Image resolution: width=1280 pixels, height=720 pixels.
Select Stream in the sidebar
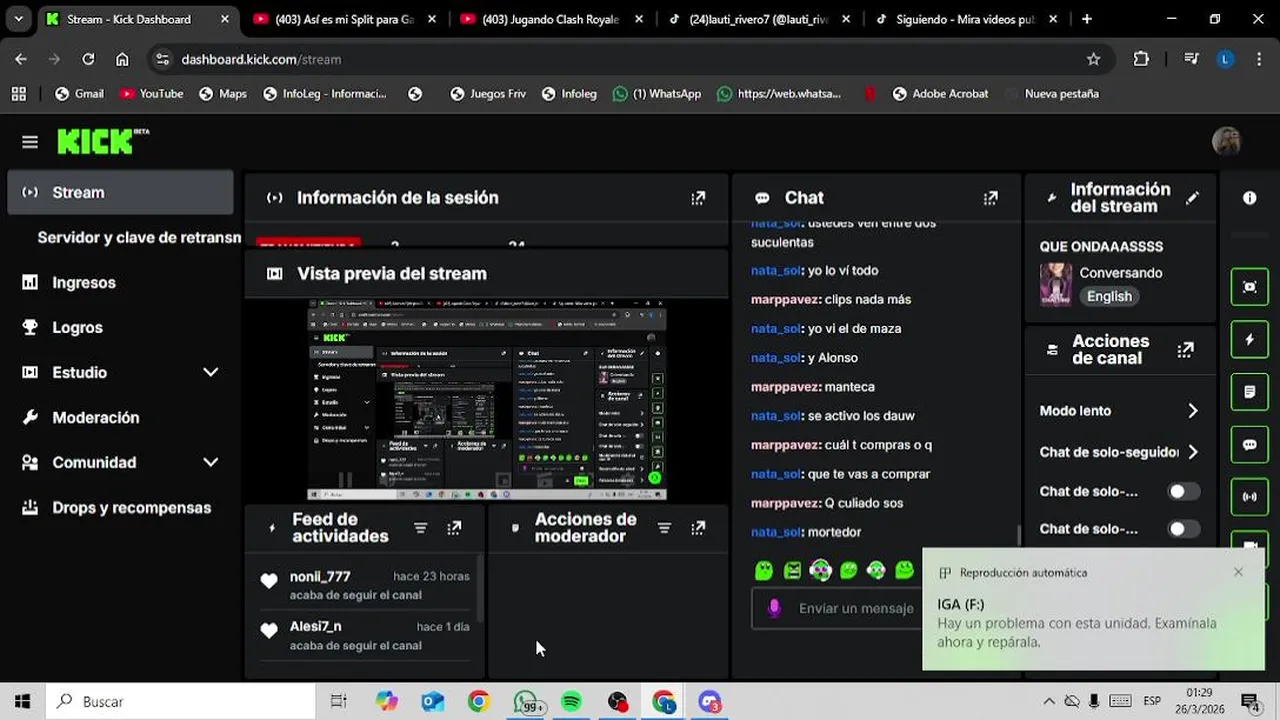point(120,193)
